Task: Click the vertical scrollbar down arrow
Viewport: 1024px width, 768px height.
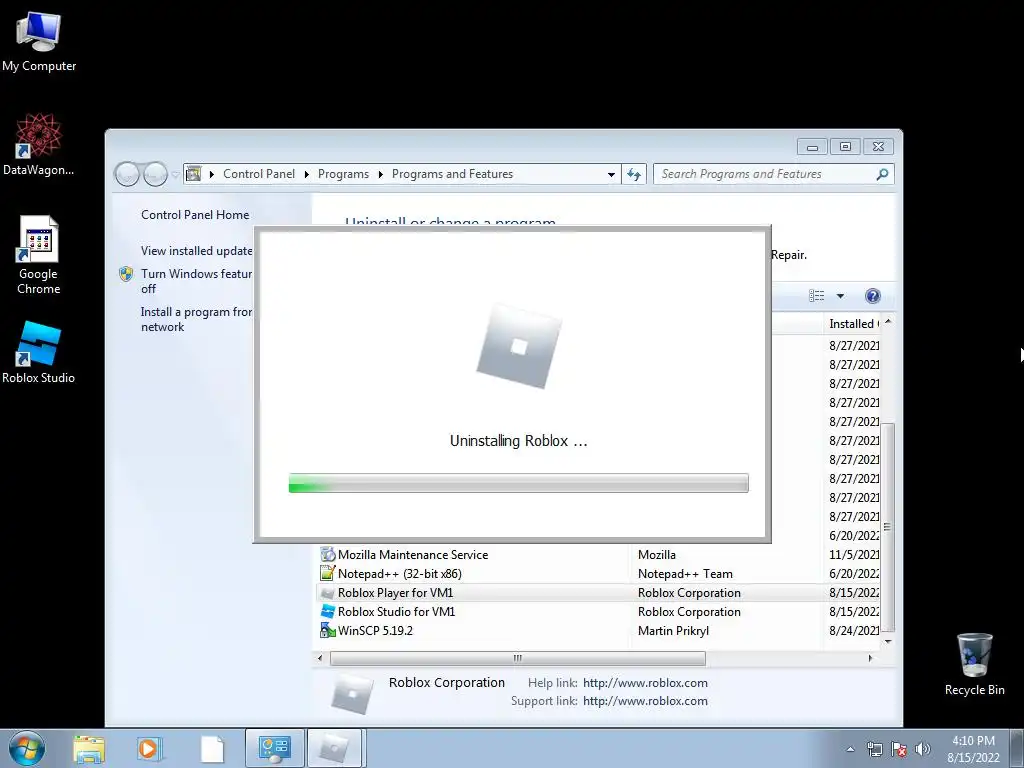Action: (888, 641)
